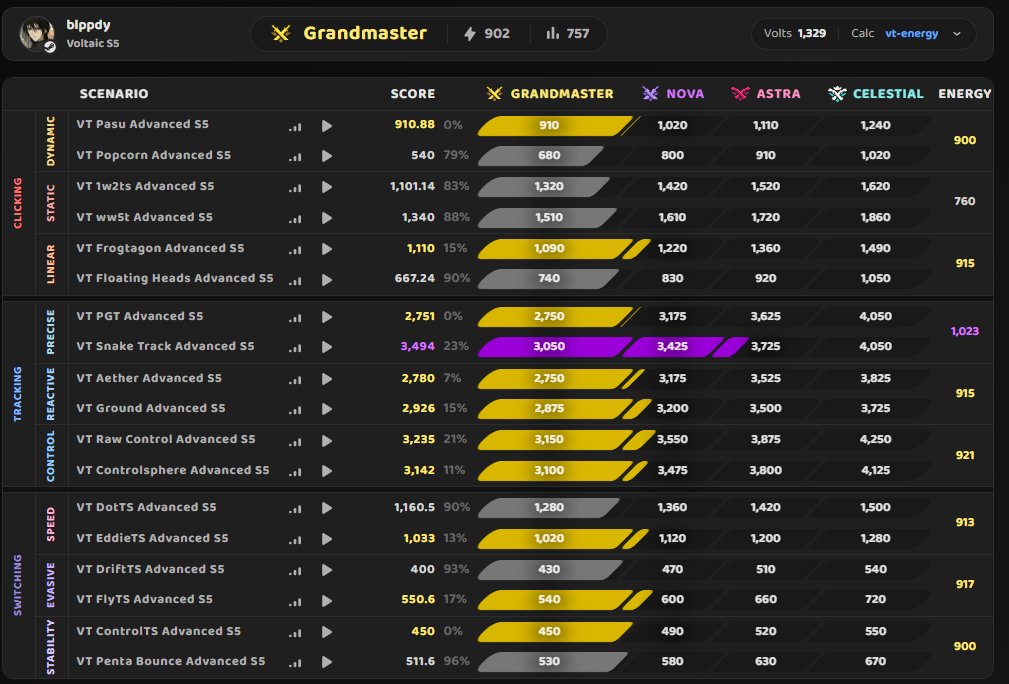
Task: Open leaderboard chart icon for VT Controlsphere Advanced S5
Action: pos(295,472)
